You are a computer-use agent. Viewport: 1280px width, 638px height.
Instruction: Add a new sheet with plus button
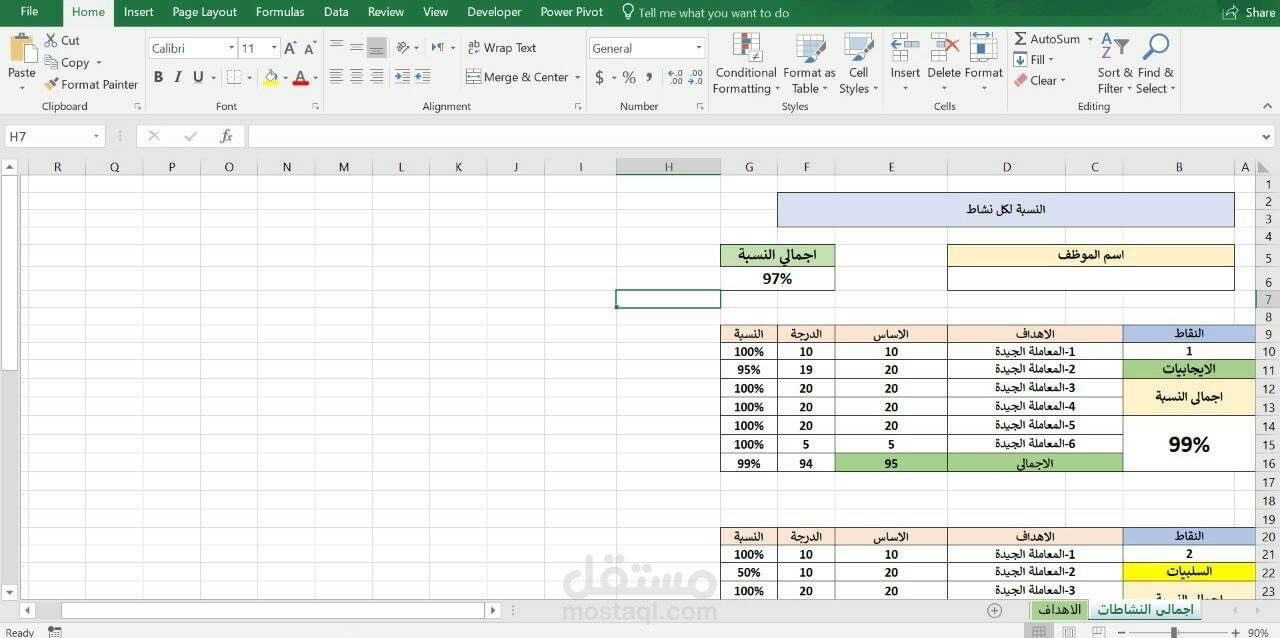tap(994, 610)
